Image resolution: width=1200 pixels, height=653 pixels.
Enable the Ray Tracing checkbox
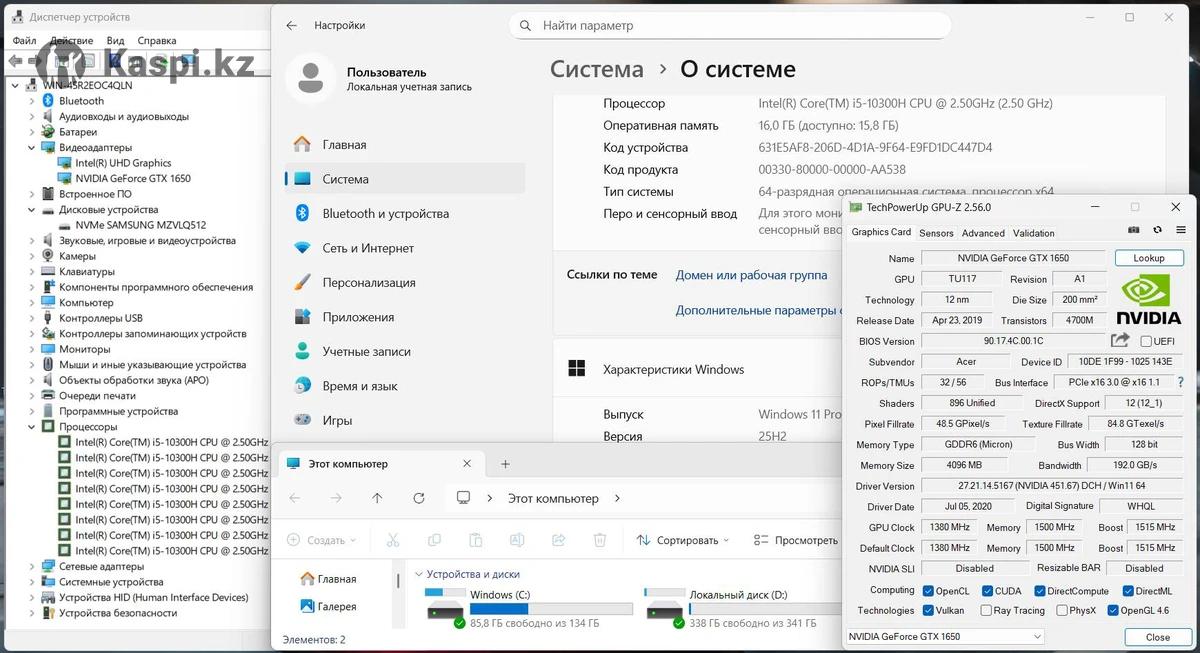(988, 610)
